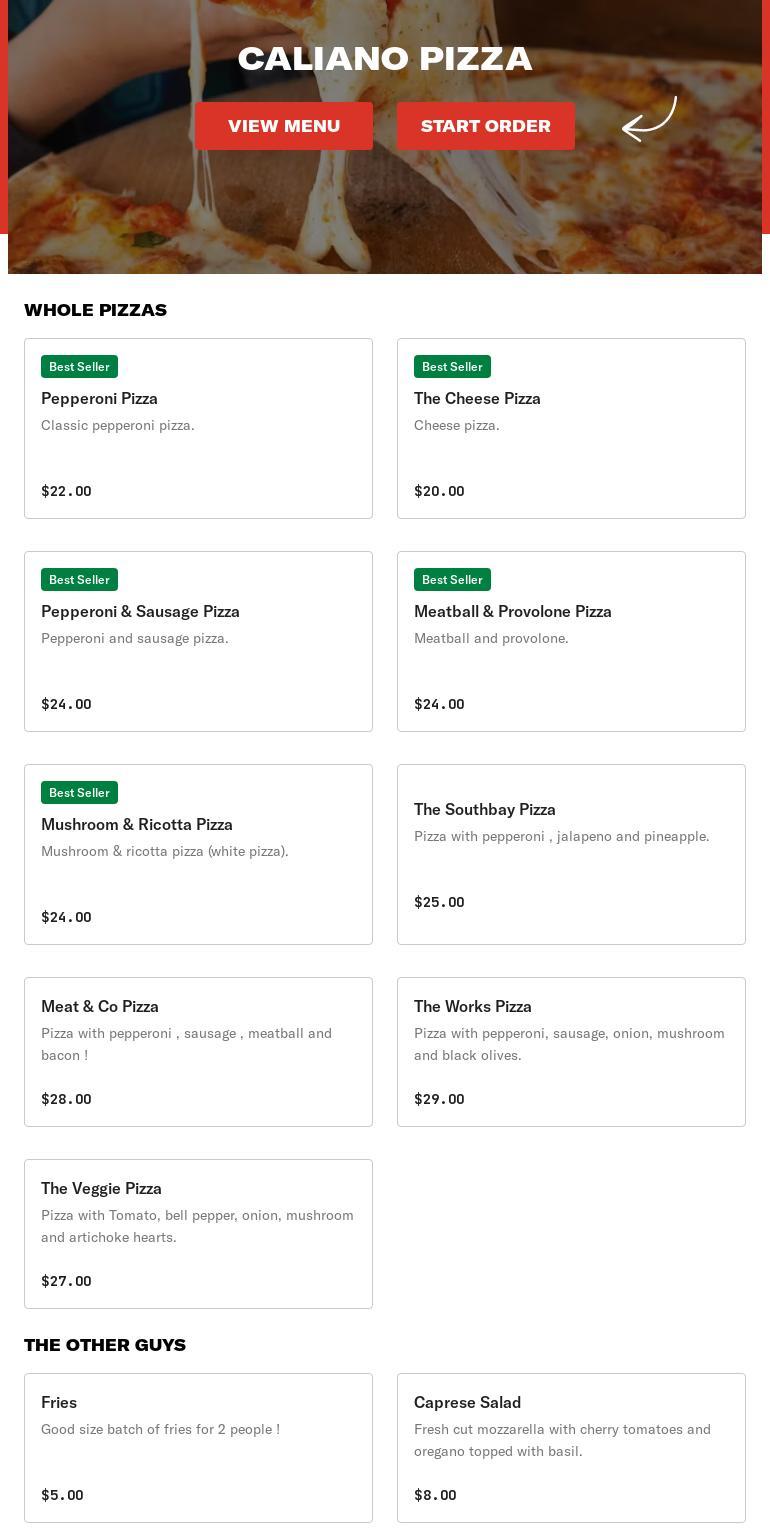
Task: Open the Mushroom & Ricotta Pizza item
Action: (198, 854)
